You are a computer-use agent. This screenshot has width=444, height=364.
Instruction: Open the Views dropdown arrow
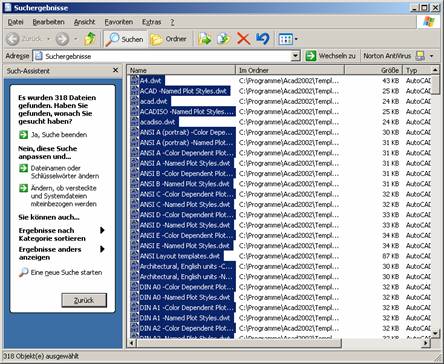pos(296,39)
